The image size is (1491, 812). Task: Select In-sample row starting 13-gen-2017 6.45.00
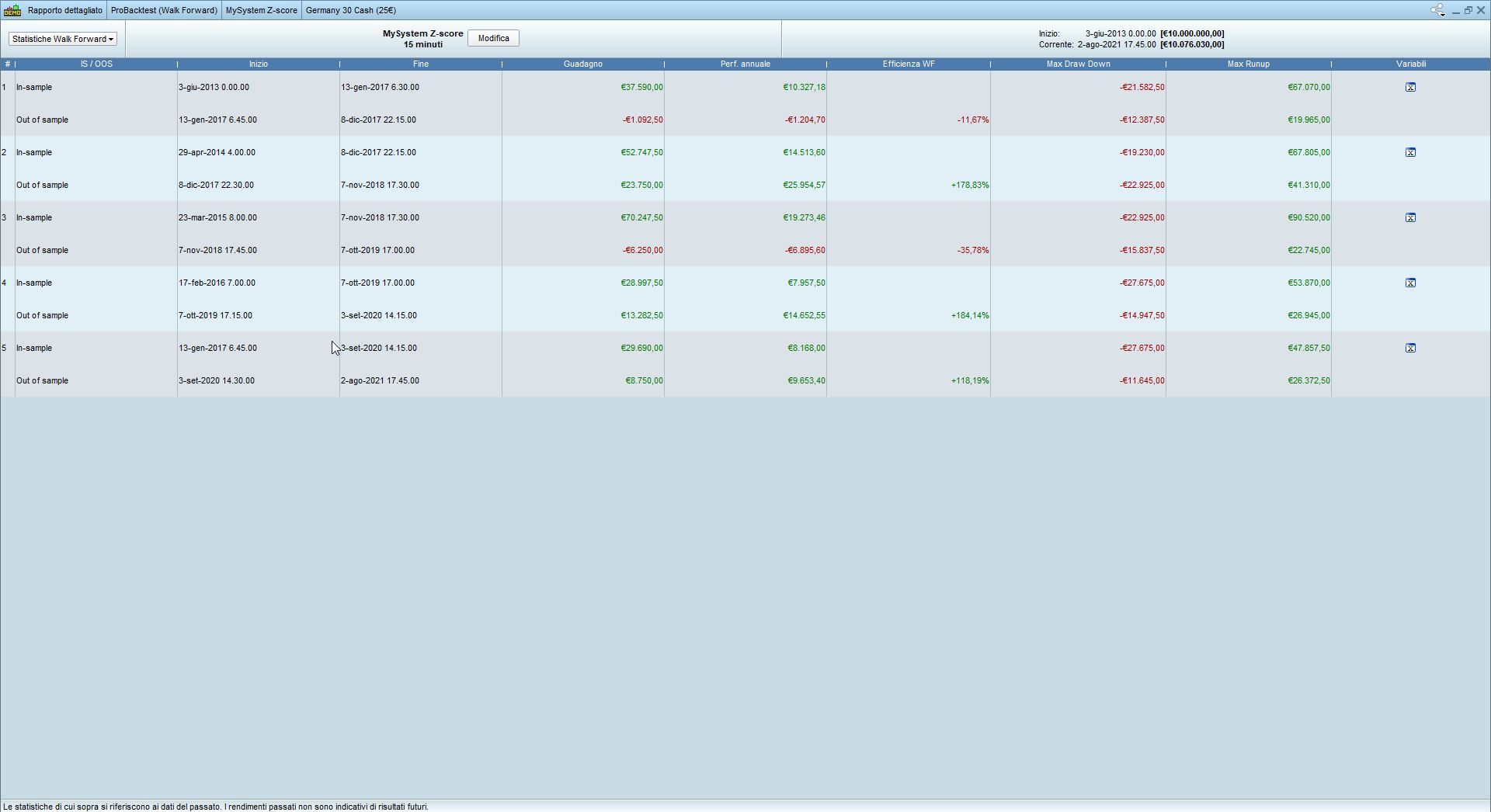click(745, 348)
